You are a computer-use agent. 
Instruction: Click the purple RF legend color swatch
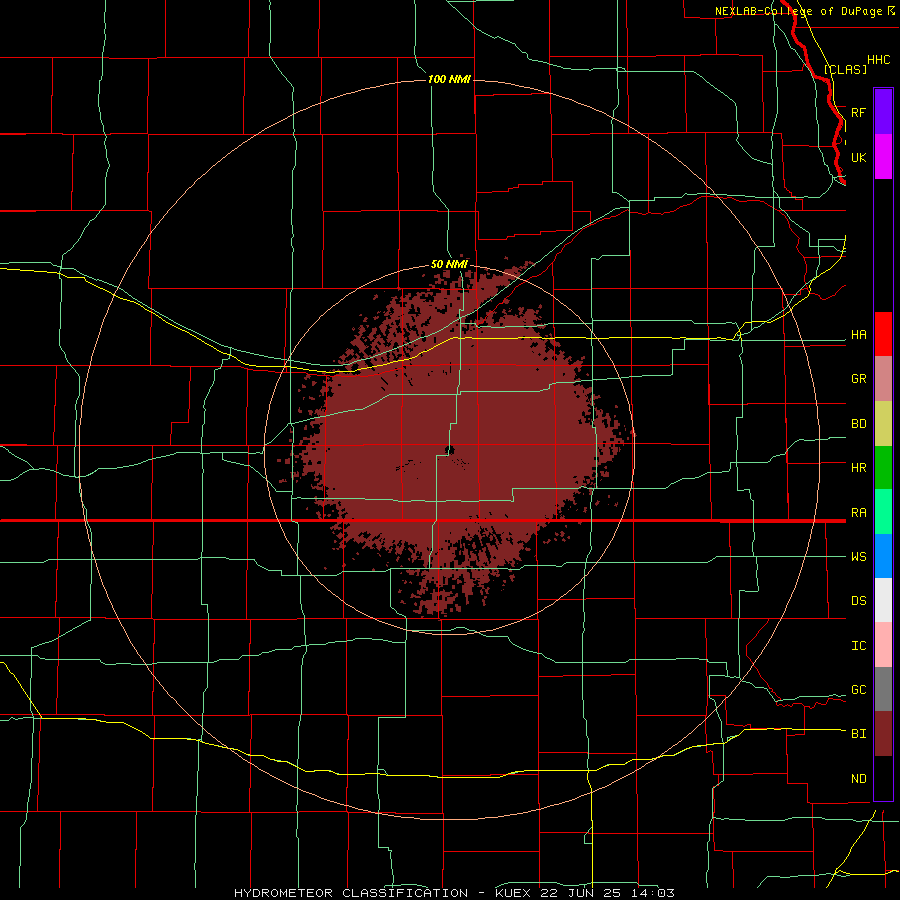point(883,112)
